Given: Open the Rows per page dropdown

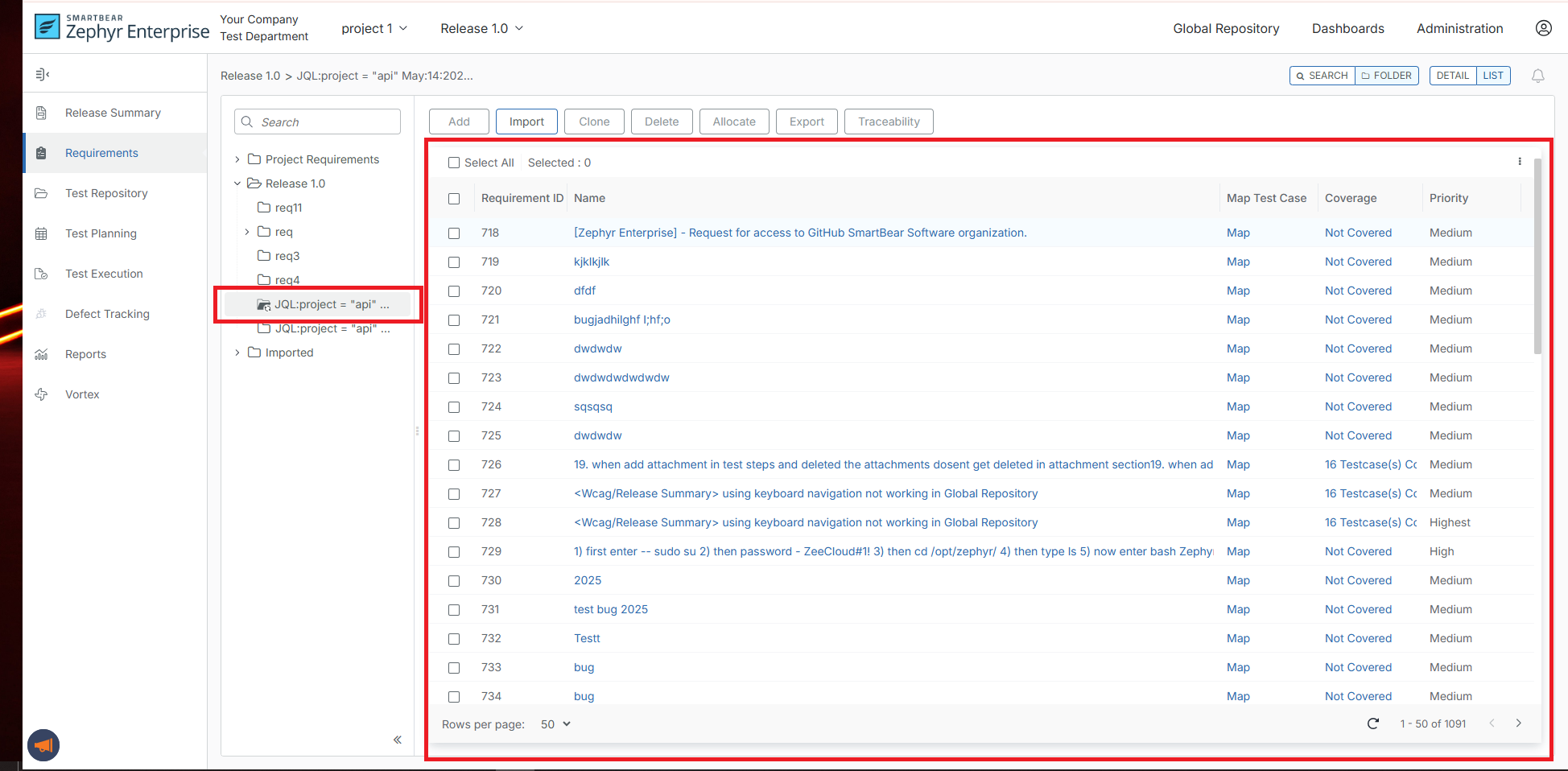Looking at the screenshot, I should pos(555,724).
